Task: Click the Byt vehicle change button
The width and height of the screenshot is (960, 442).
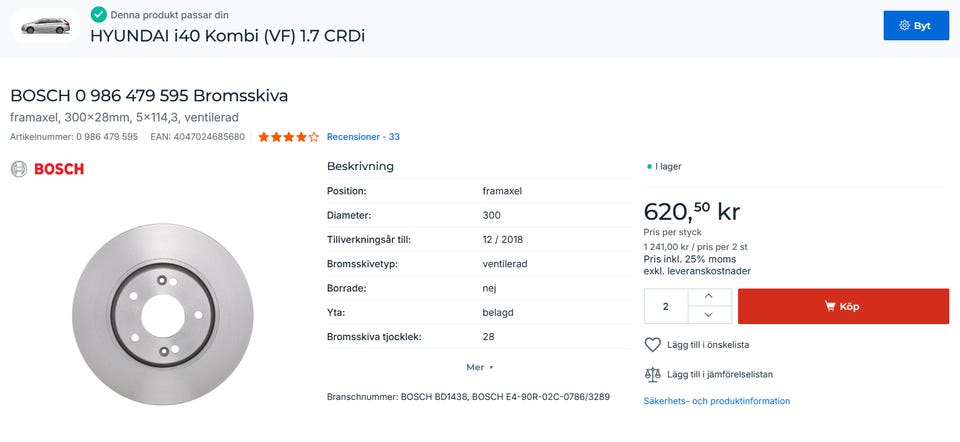Action: pos(915,25)
